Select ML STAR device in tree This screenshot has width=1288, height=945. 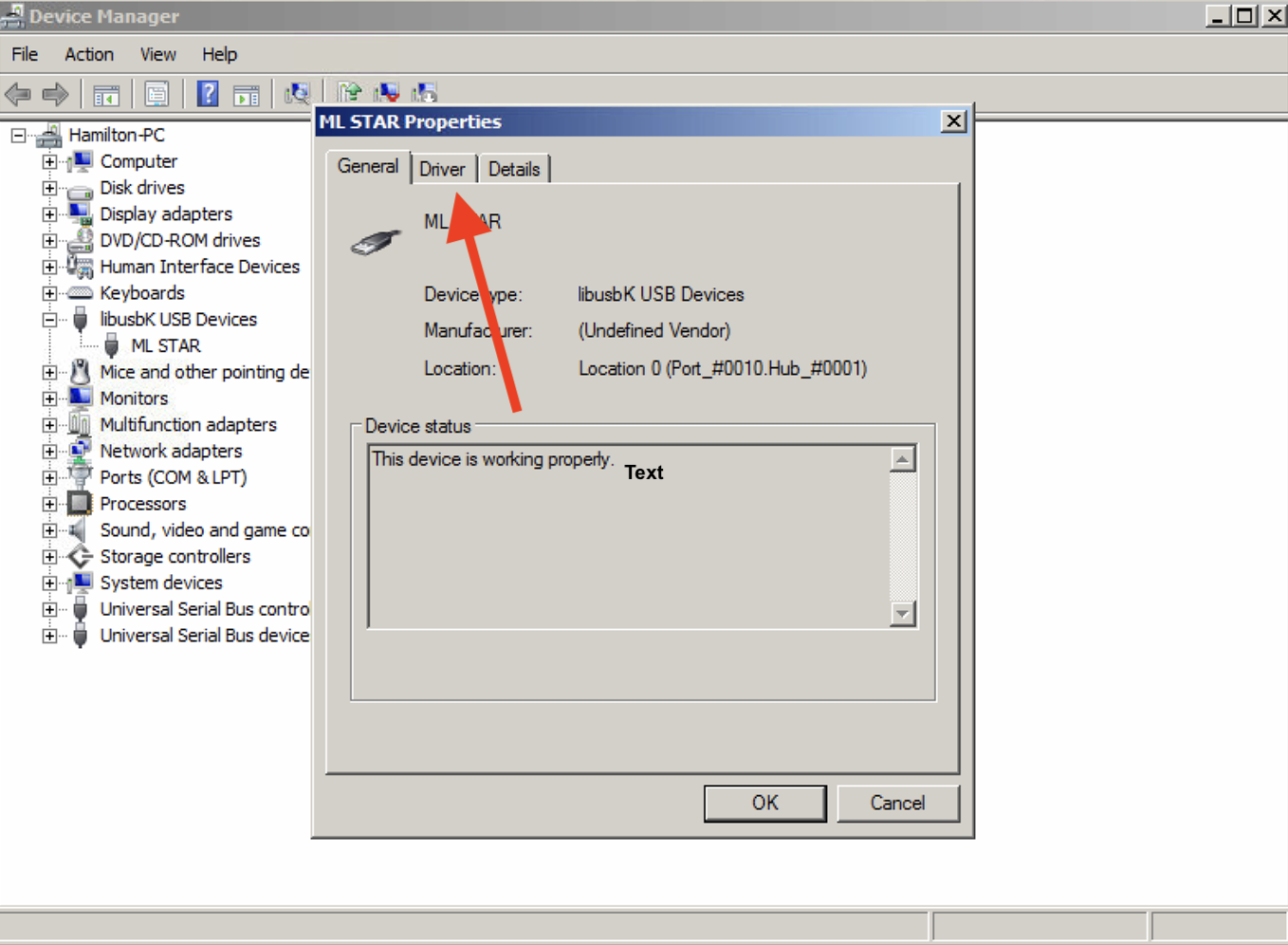pos(165,346)
